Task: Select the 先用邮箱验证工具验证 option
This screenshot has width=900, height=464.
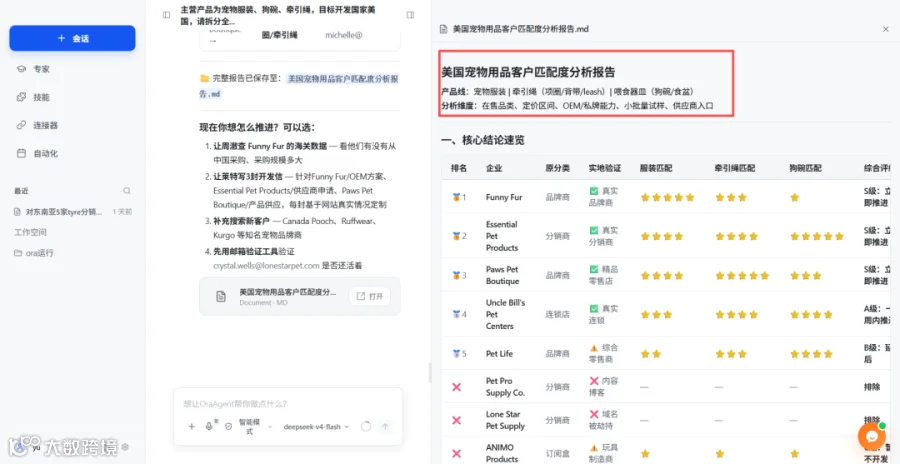Action: point(254,252)
